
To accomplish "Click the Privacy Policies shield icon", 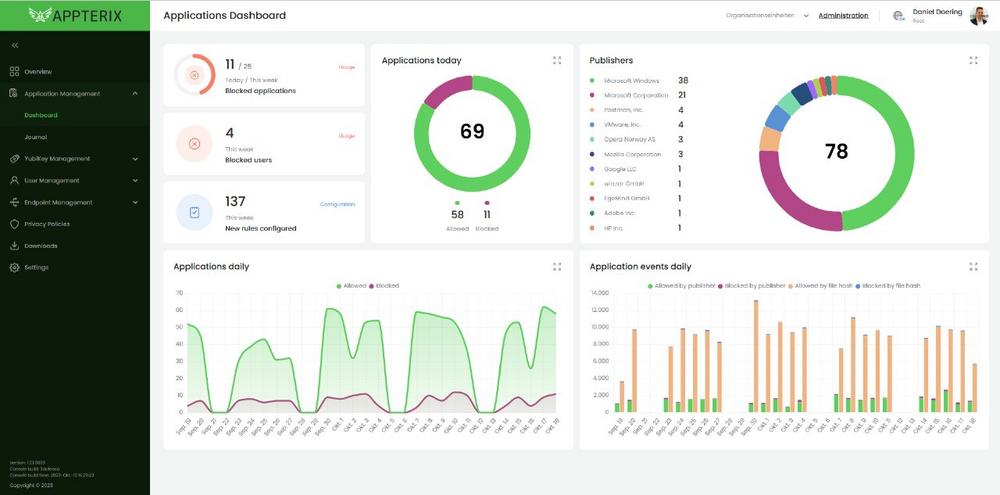I will (x=14, y=224).
